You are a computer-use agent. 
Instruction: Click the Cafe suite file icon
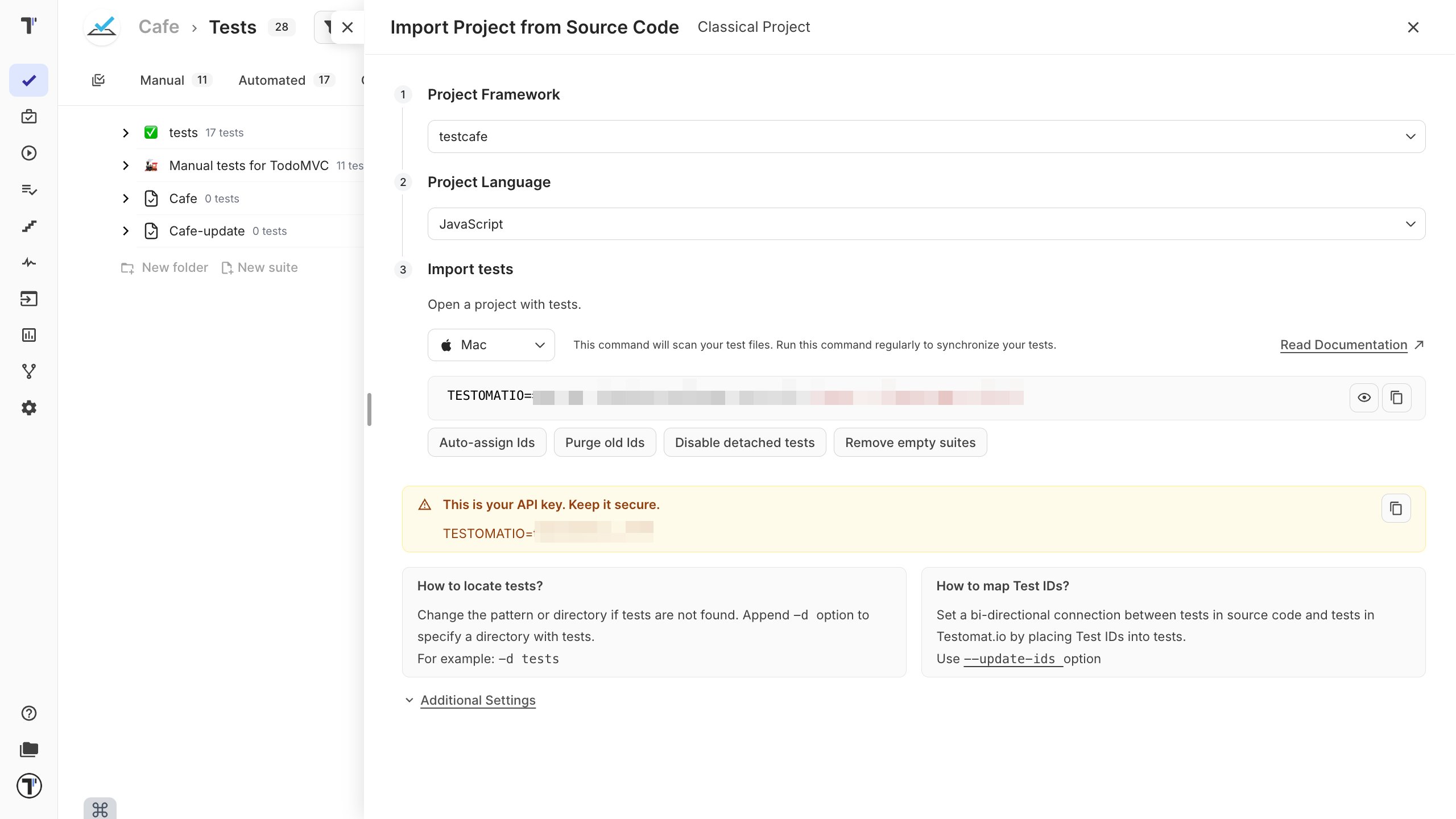[151, 198]
